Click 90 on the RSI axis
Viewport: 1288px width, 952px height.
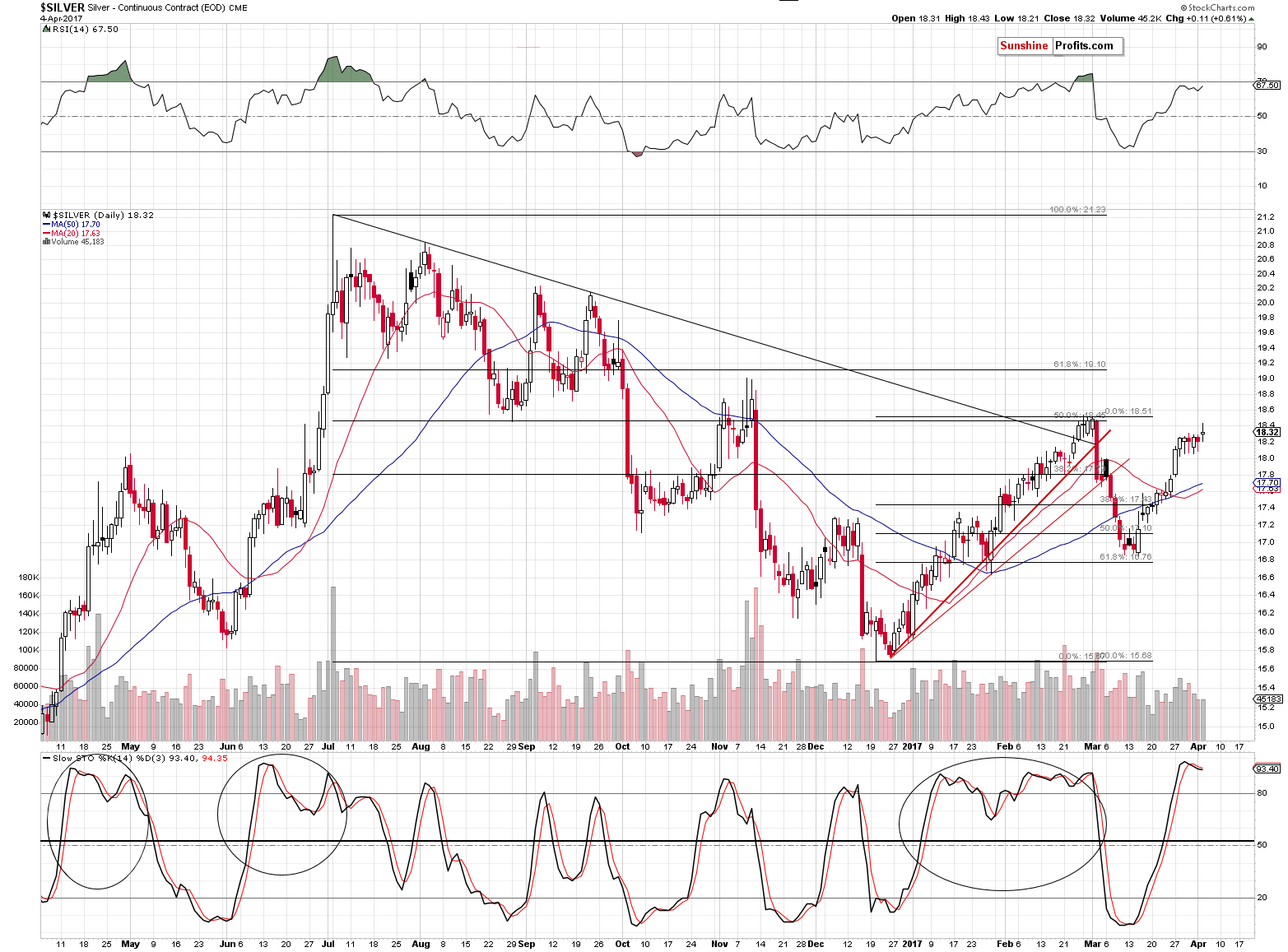[x=1262, y=47]
